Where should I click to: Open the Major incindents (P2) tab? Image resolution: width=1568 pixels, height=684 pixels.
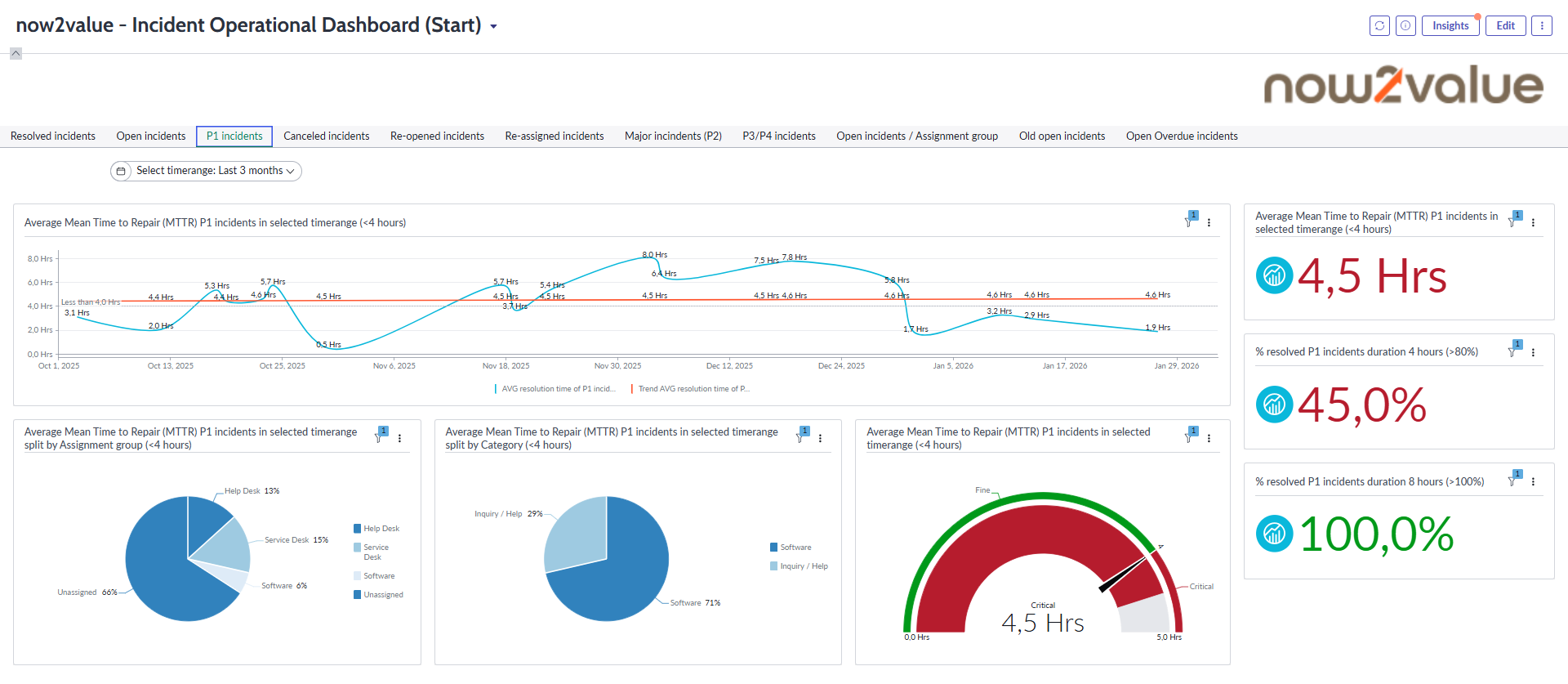673,136
